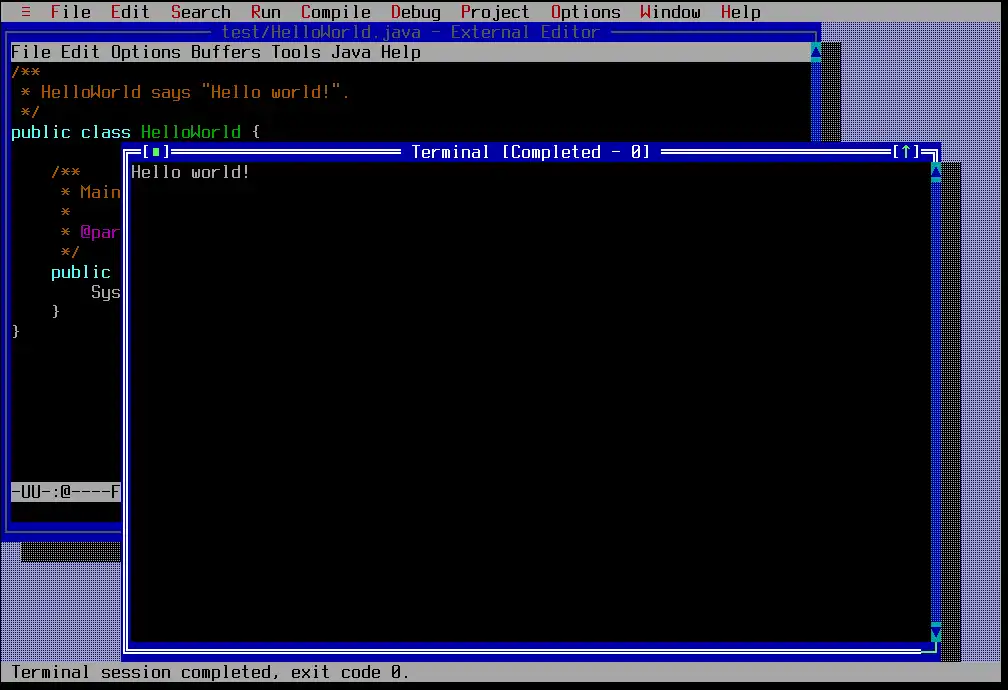
Task: Click the comment 'HelloWorld says "Hello world!"'
Action: 191,92
